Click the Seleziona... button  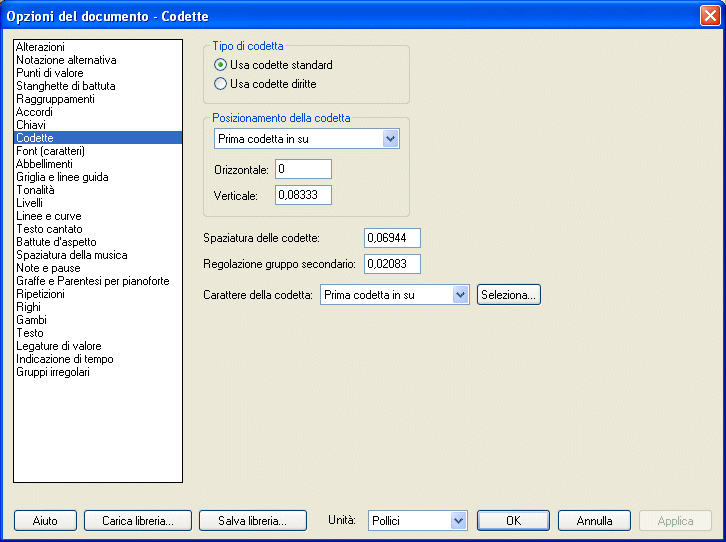pos(509,295)
